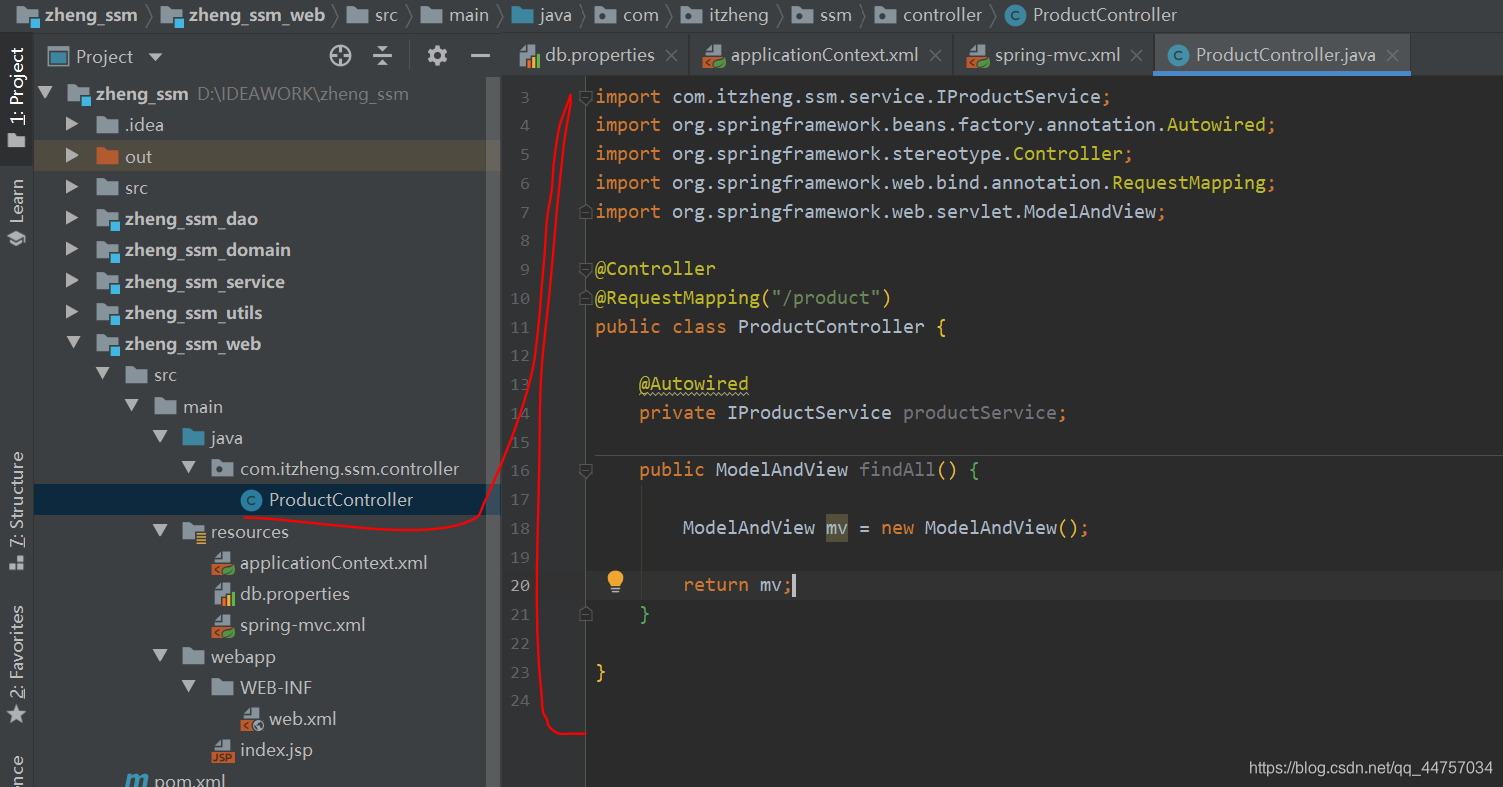Screen dimensions: 1503x787
Task: Click the resources folder icon
Action: click(x=194, y=532)
